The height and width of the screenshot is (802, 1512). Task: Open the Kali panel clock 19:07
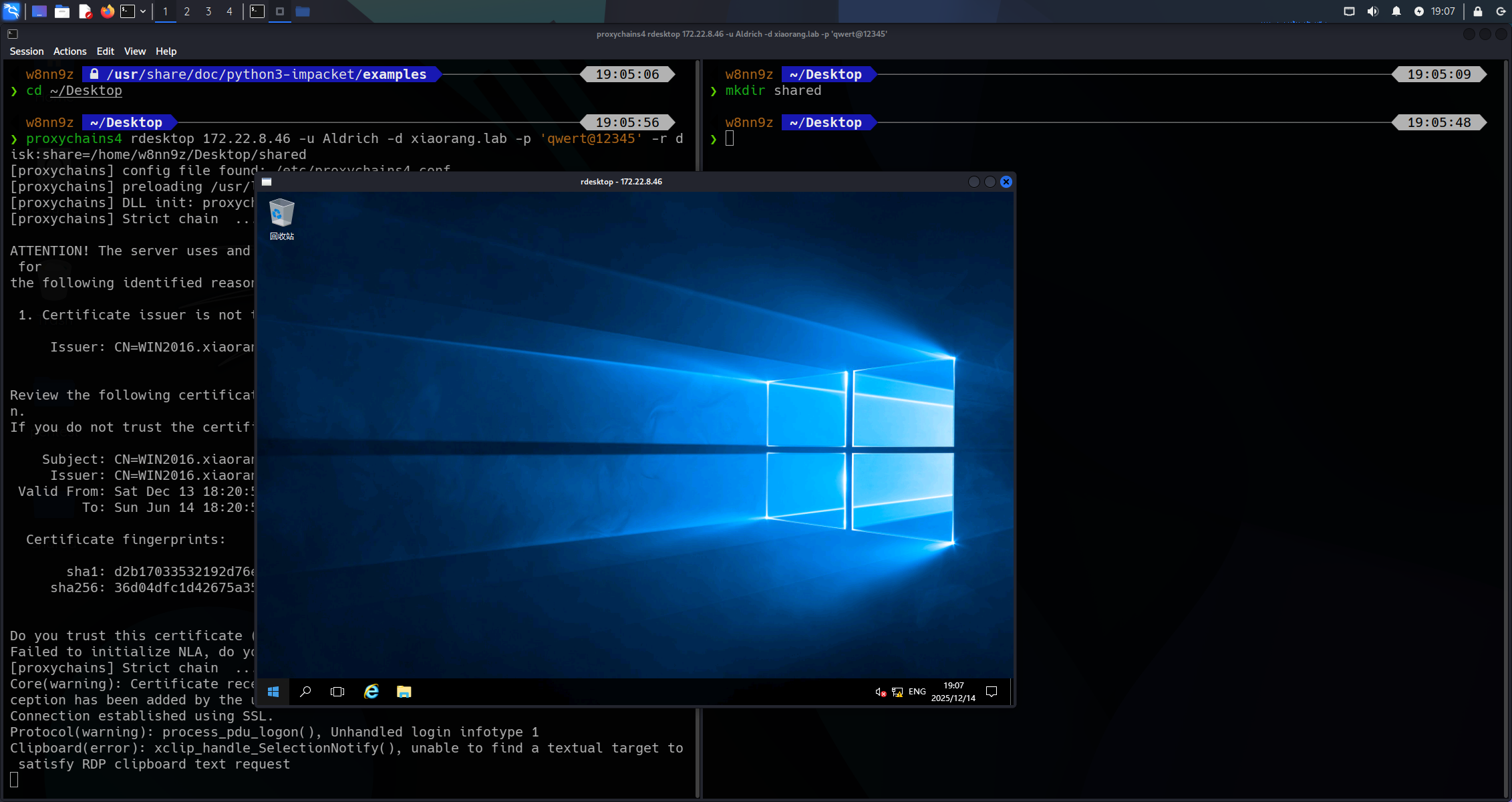[x=1443, y=11]
